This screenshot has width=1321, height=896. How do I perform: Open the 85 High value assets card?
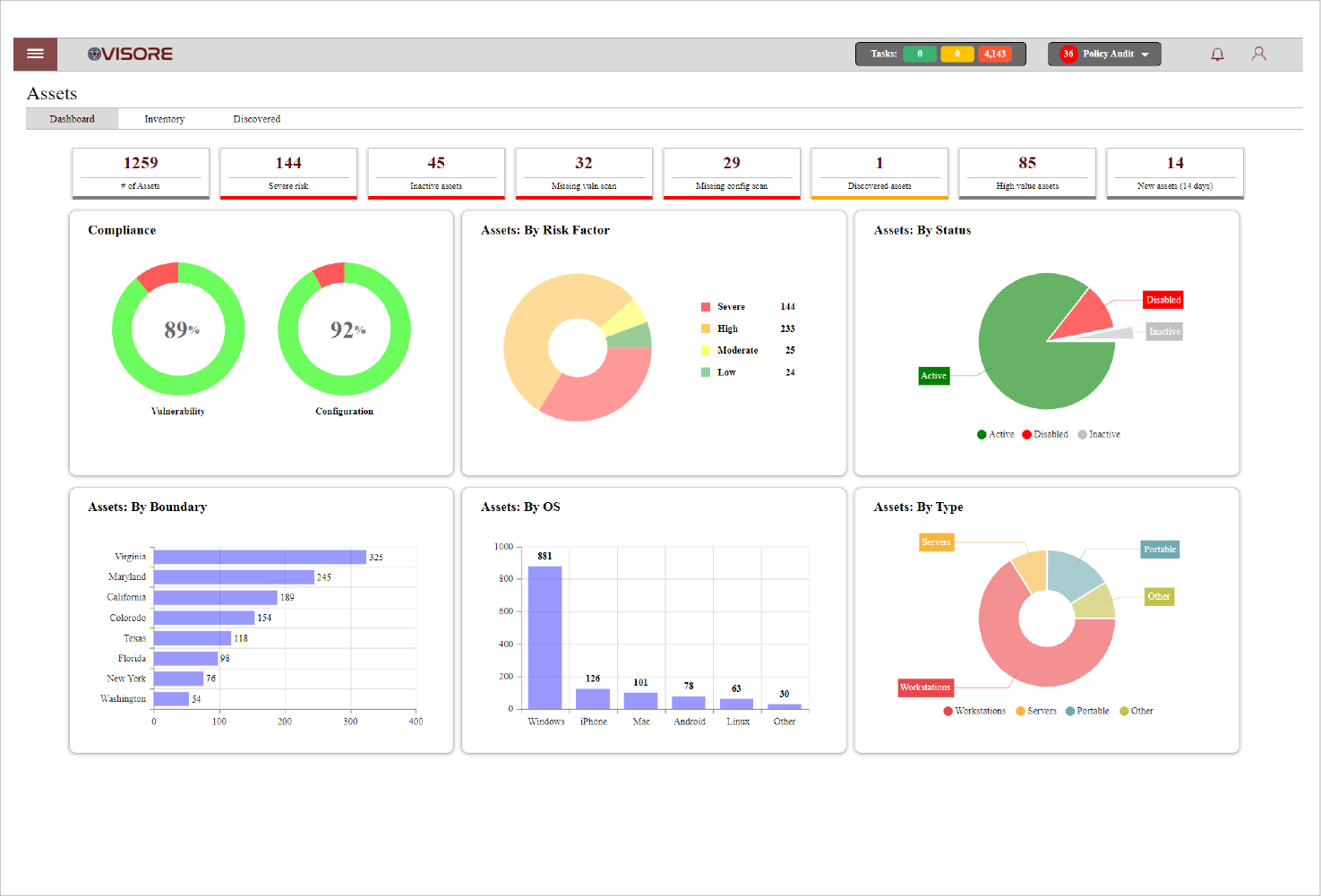pos(1027,173)
